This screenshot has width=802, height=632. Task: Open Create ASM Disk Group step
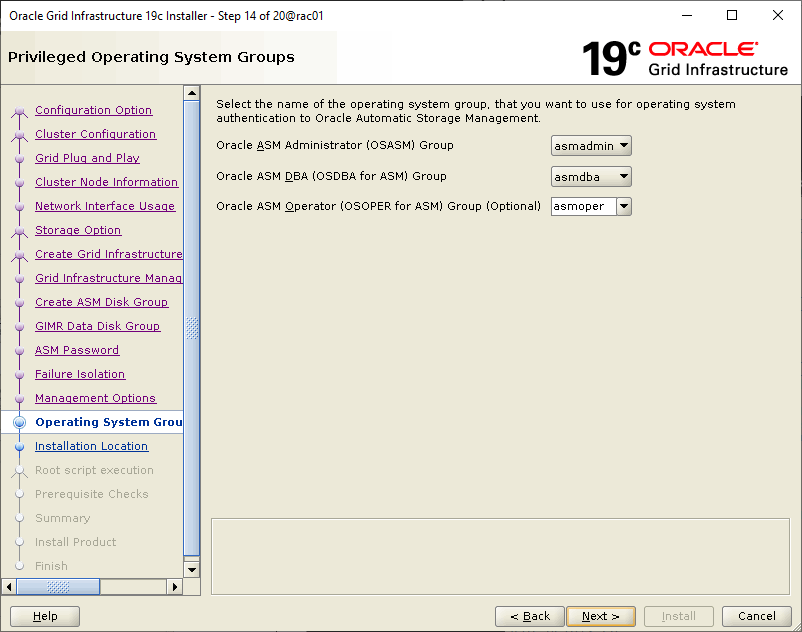click(x=101, y=302)
